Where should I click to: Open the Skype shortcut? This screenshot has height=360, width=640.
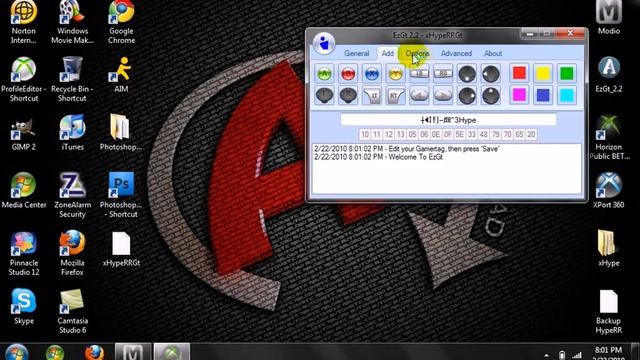[x=24, y=306]
